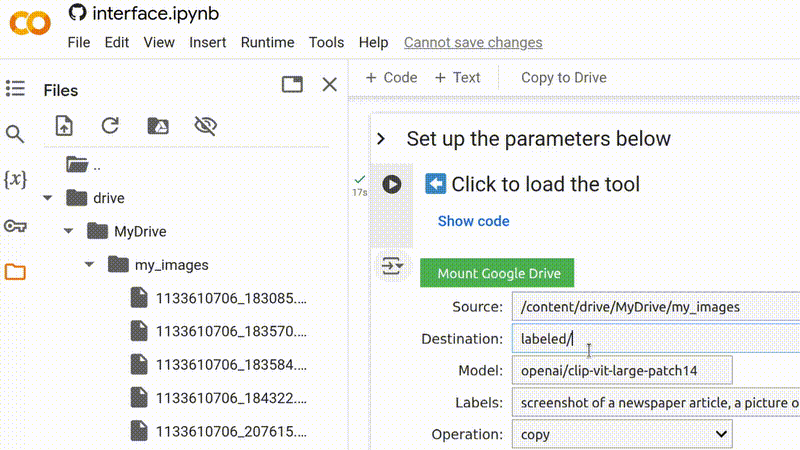Viewport: 800px width, 450px height.
Task: Click the upload file icon in Files
Action: (x=65, y=126)
